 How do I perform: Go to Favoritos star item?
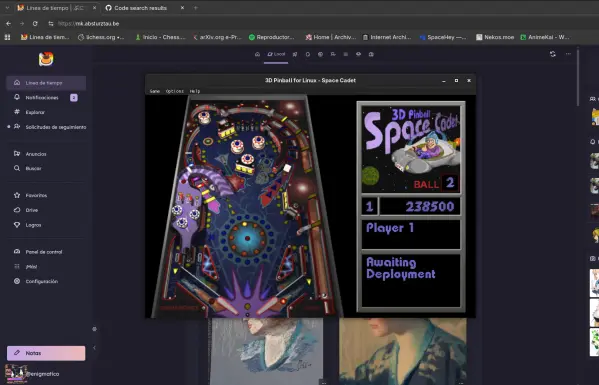pyautogui.click(x=46, y=195)
